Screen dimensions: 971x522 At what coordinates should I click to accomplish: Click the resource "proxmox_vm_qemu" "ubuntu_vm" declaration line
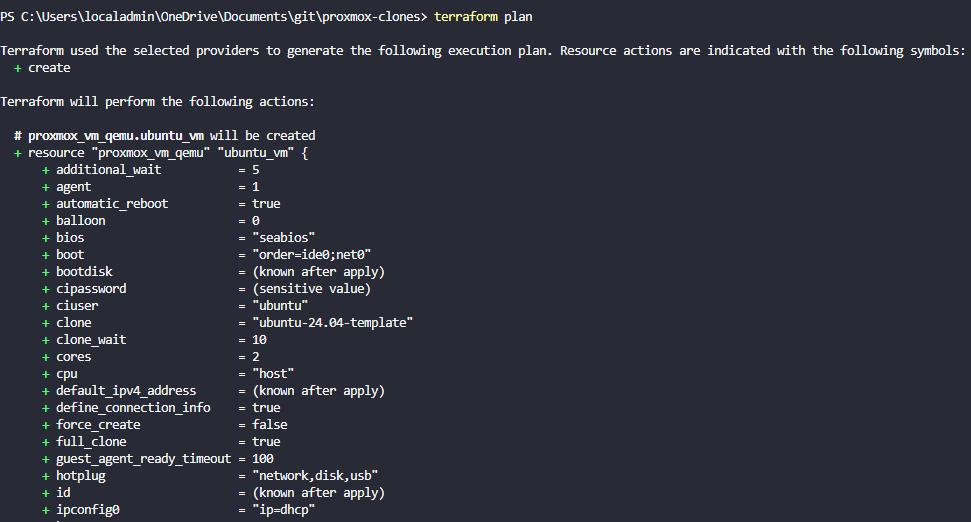coord(168,152)
